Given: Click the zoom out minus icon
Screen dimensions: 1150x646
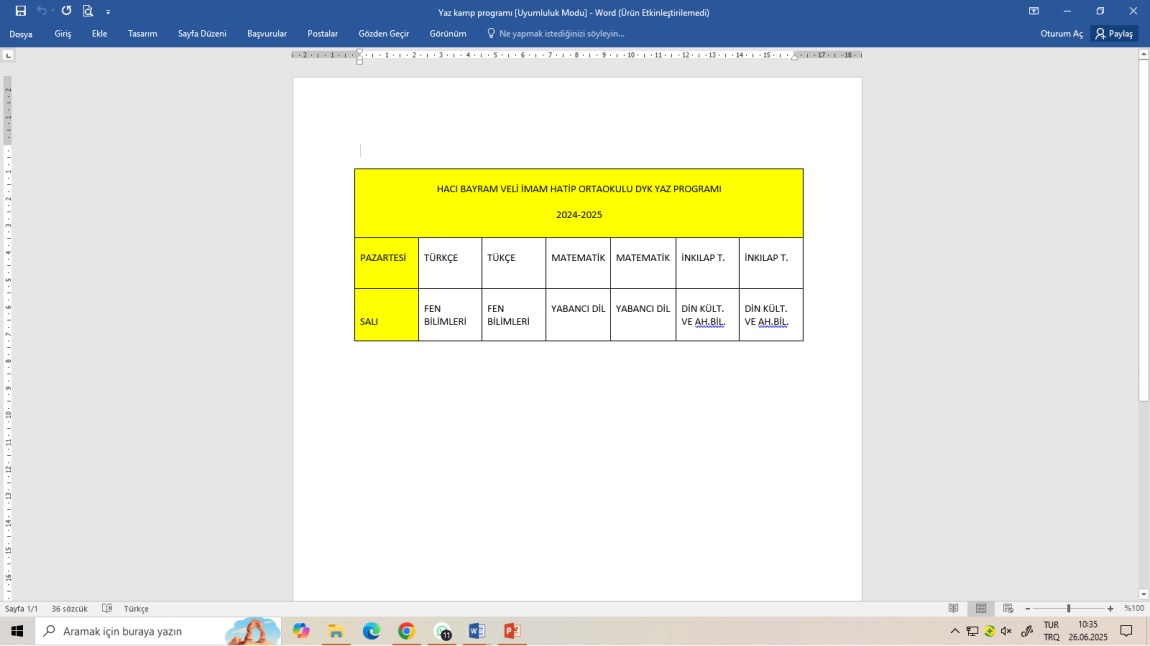Looking at the screenshot, I should point(1027,608).
